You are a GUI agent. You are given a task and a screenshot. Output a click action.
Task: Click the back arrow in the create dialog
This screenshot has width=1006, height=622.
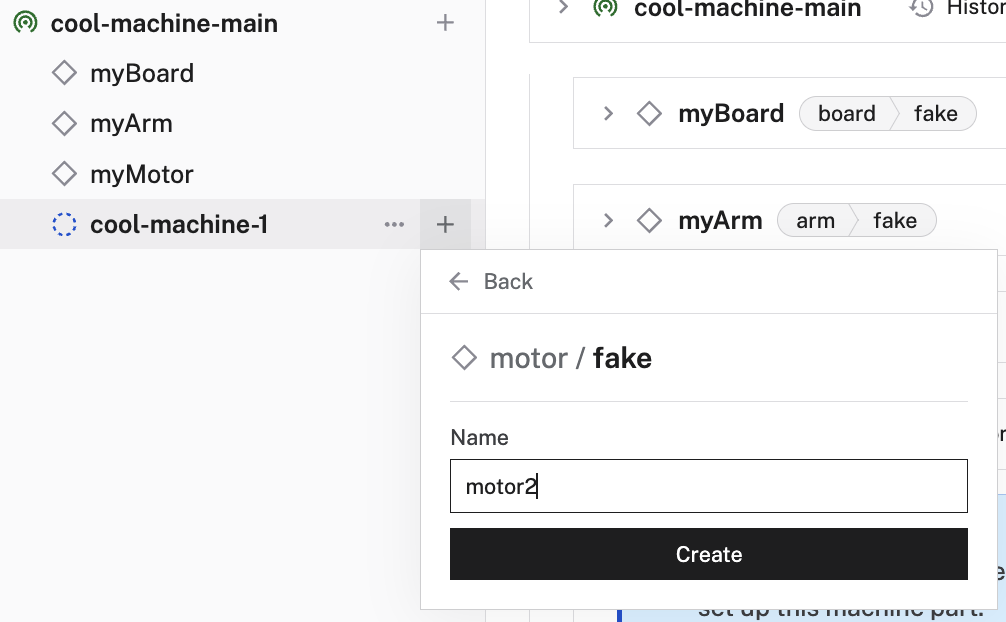click(458, 281)
